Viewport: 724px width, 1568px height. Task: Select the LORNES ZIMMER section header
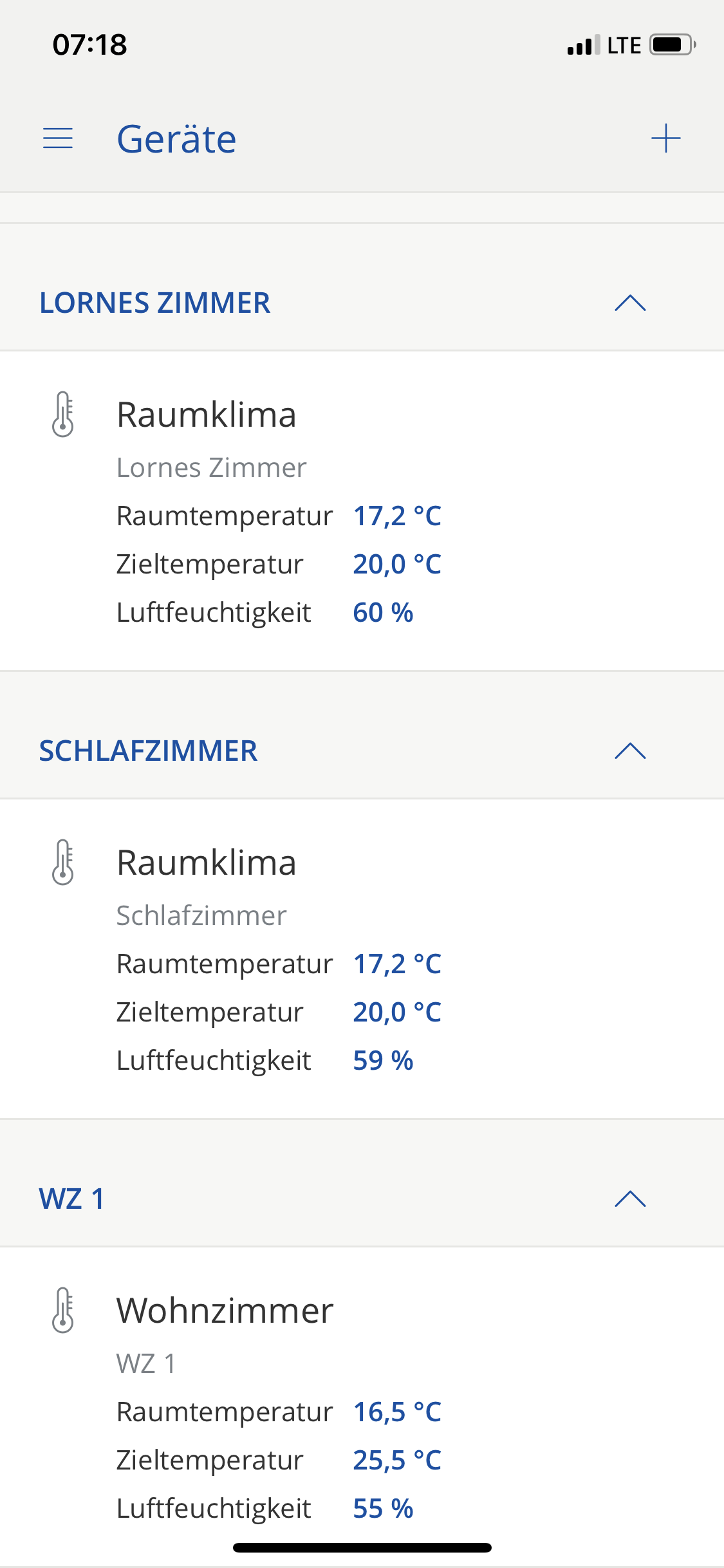155,303
